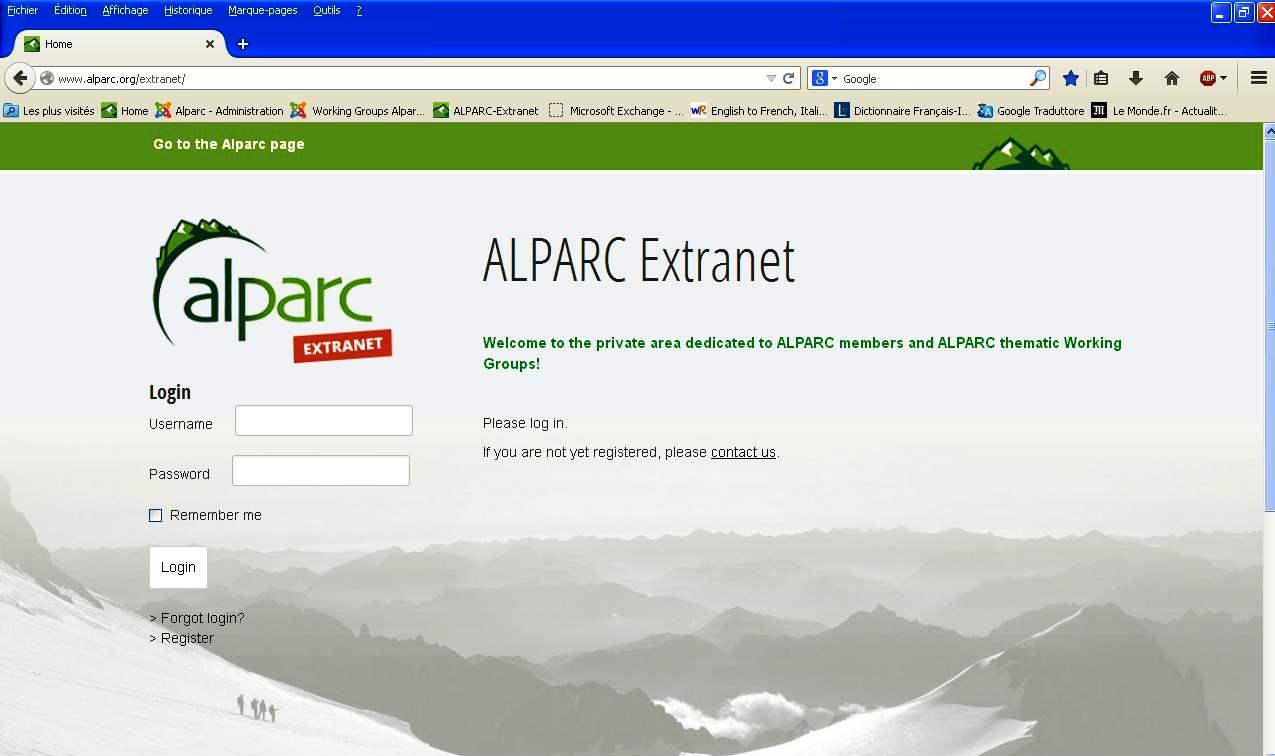Click the ALPARC Extranet heading text
This screenshot has width=1275, height=756.
click(x=639, y=261)
